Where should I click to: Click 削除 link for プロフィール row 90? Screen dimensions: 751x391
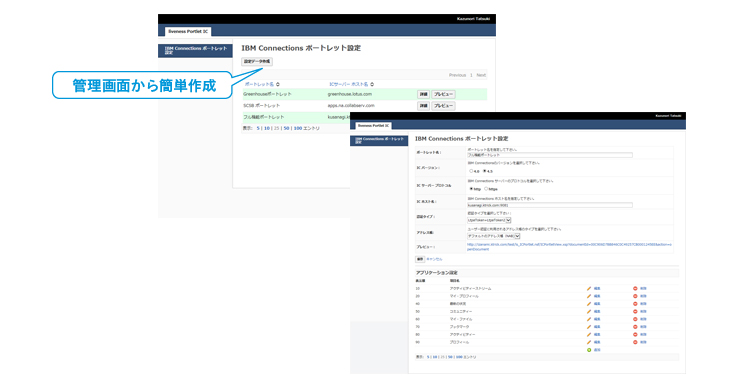pos(643,342)
